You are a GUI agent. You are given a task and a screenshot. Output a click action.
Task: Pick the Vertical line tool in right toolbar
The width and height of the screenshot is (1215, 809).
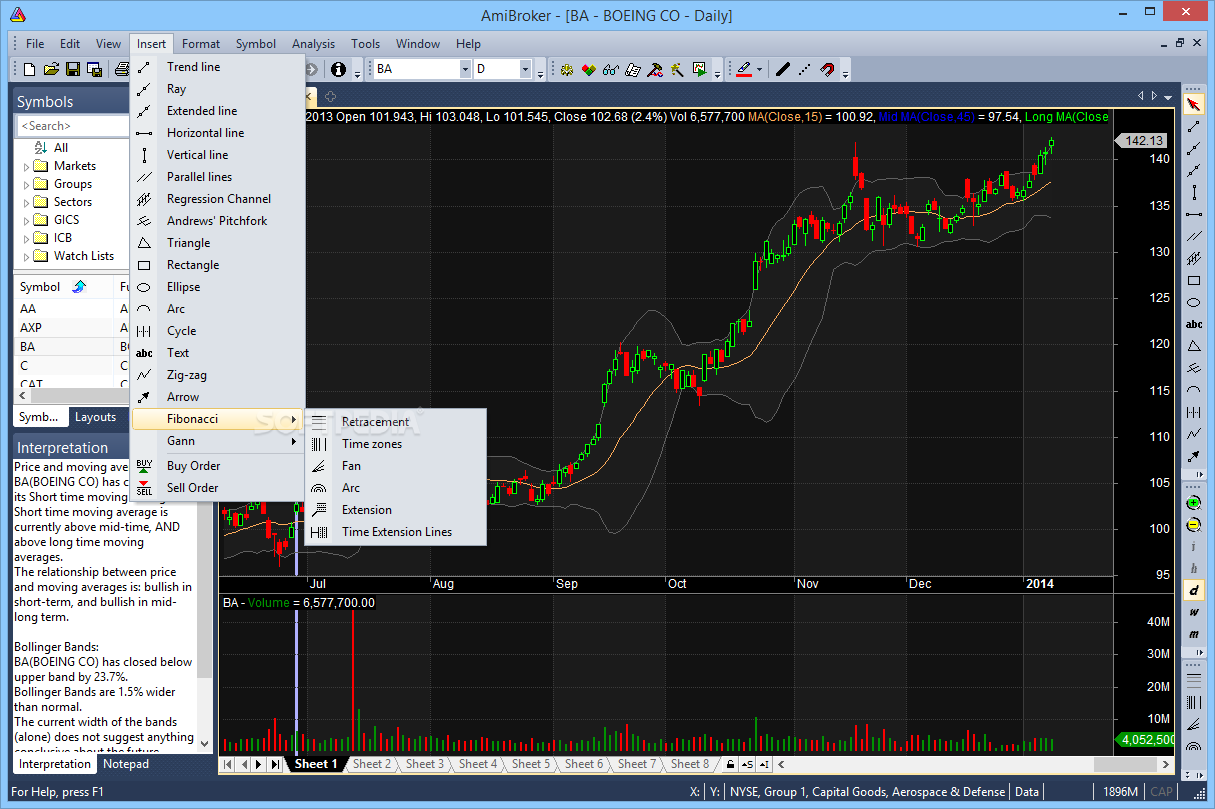click(x=1194, y=192)
